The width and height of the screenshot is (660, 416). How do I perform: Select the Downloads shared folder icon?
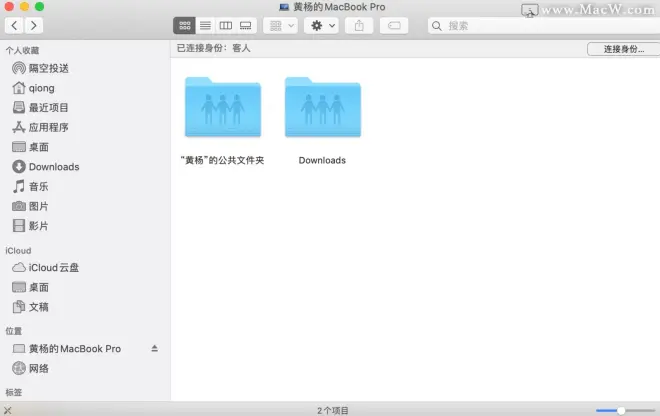click(x=323, y=107)
